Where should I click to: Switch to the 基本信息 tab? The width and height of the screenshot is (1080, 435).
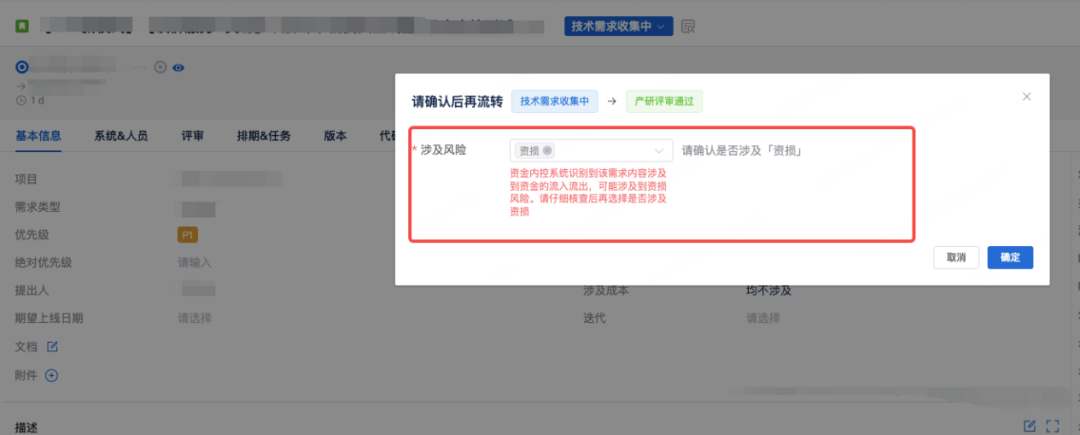[38, 136]
